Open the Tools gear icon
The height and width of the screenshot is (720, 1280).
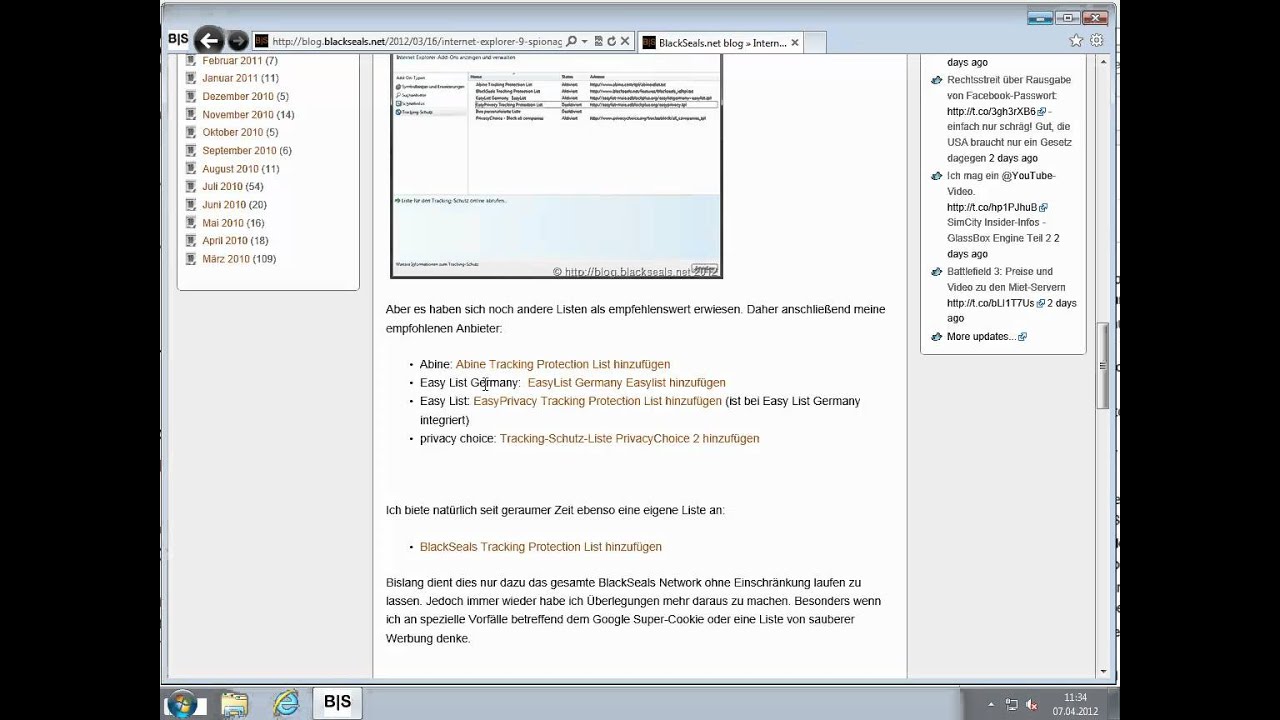point(1097,41)
